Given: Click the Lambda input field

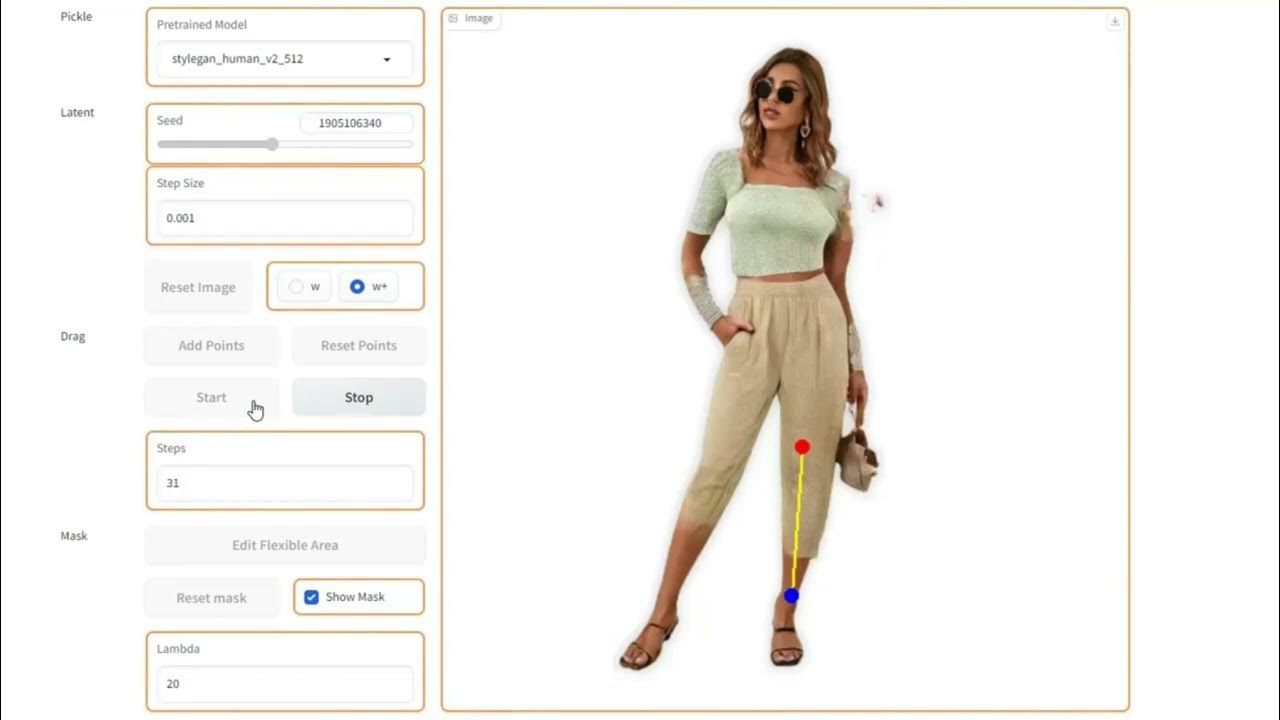Looking at the screenshot, I should [x=285, y=684].
